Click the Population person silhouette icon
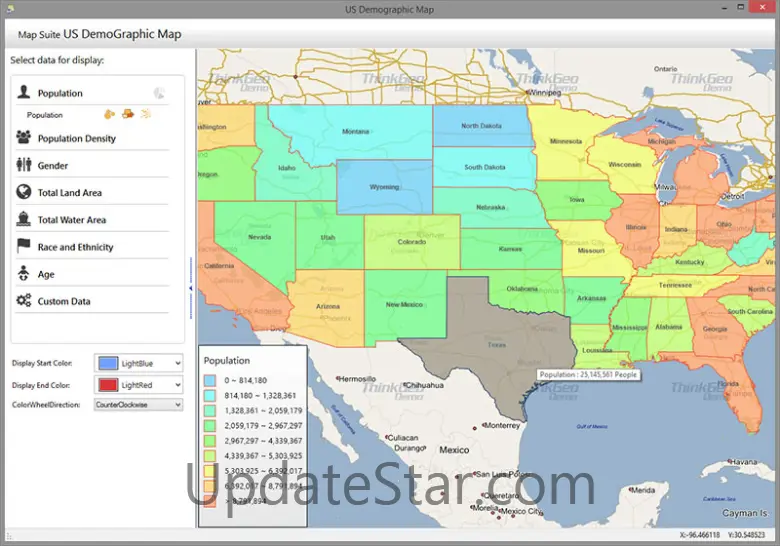Screen dimensions: 780x546 click(x=23, y=92)
